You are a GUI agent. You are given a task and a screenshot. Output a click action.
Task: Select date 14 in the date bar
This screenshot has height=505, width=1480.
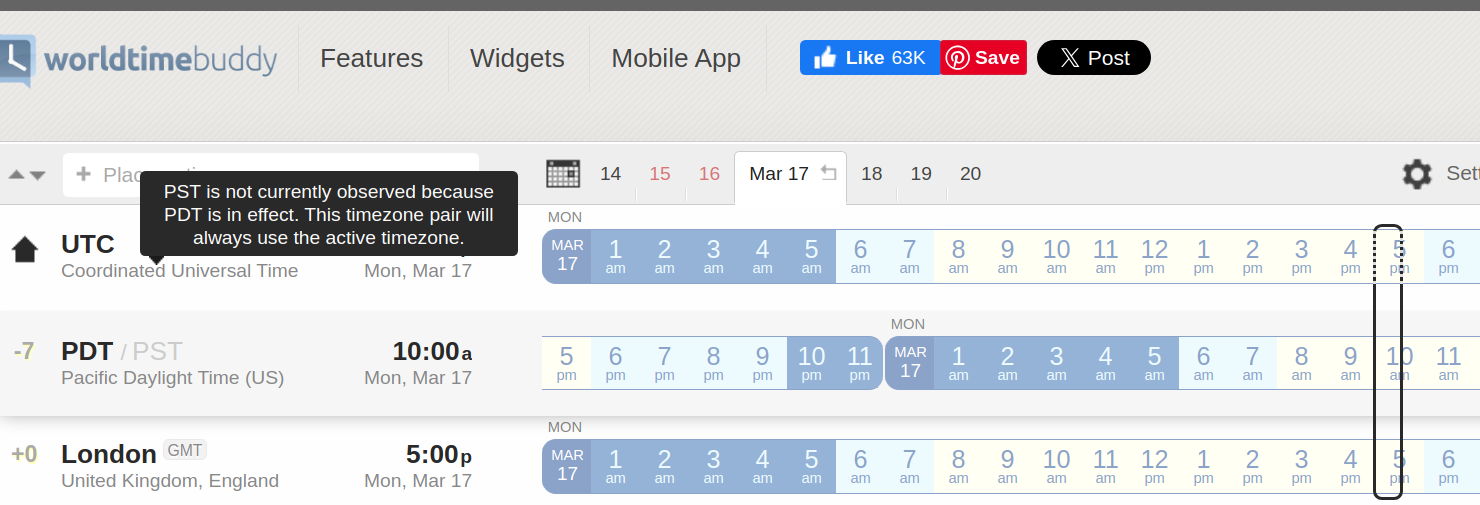610,174
